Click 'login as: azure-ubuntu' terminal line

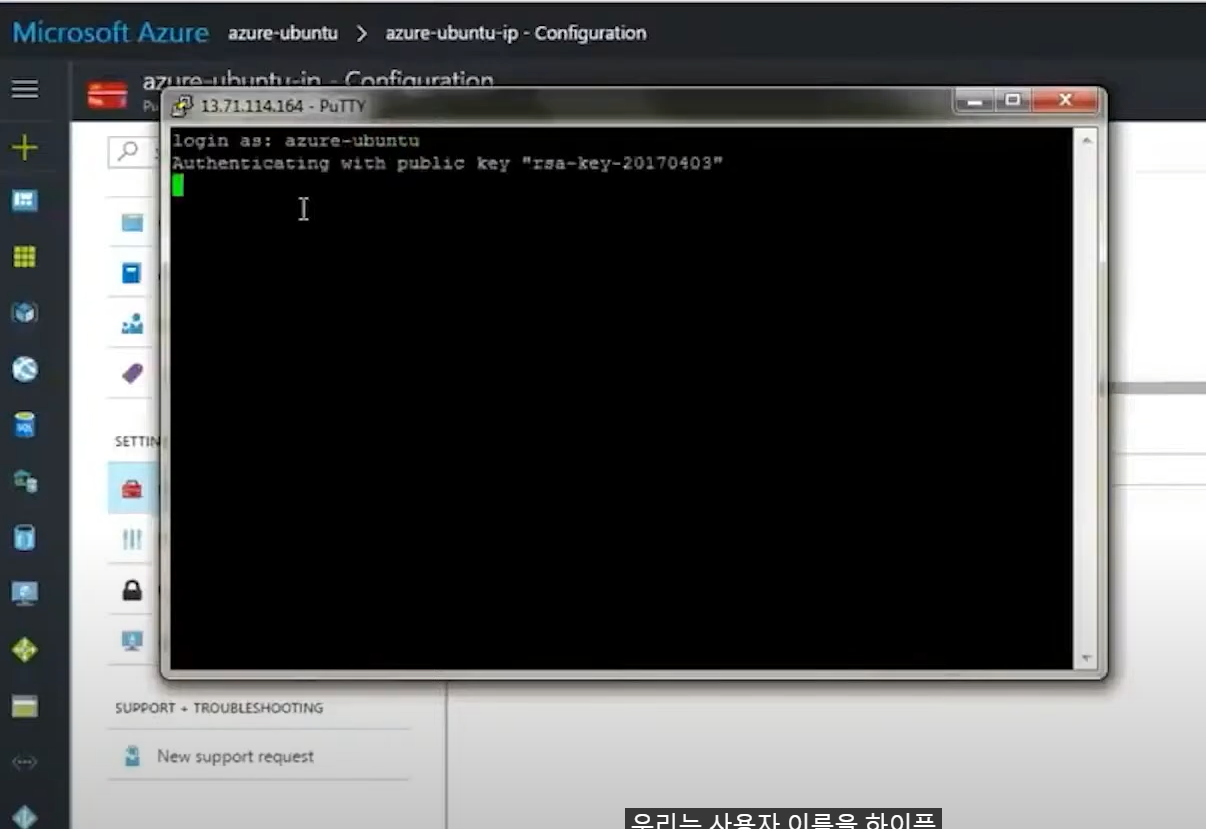point(295,141)
